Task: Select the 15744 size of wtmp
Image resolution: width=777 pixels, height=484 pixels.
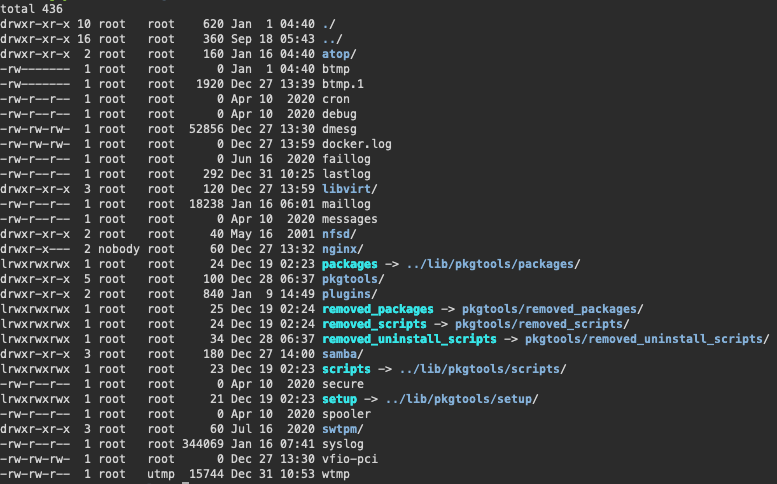Action: (206, 474)
